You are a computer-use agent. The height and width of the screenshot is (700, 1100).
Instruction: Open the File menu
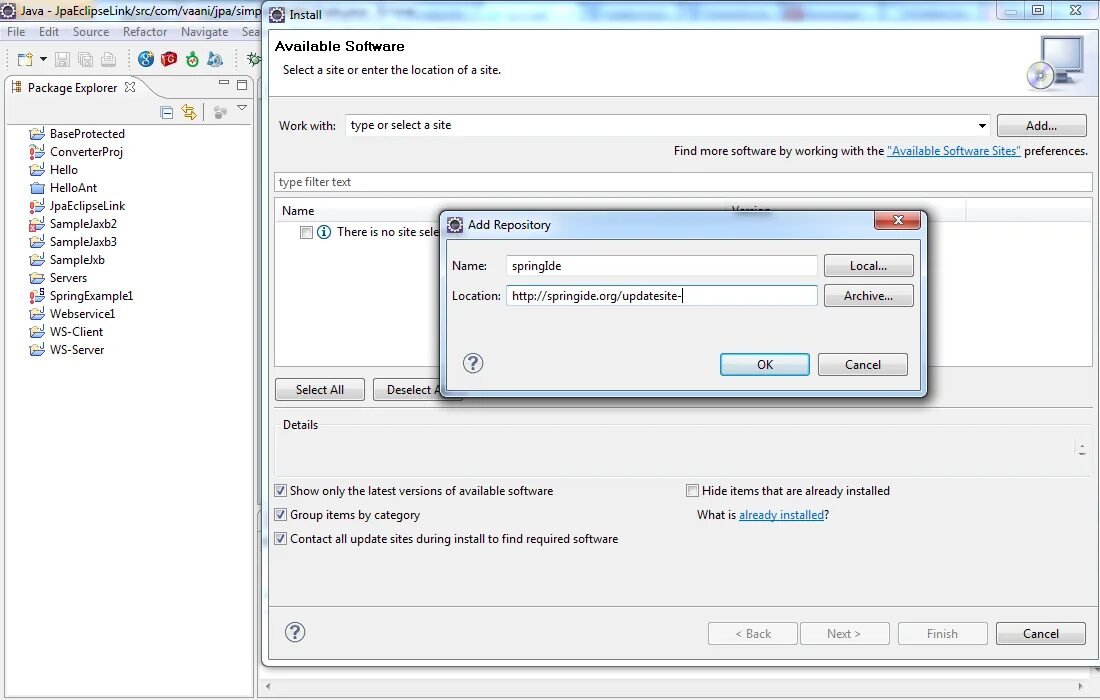[16, 32]
